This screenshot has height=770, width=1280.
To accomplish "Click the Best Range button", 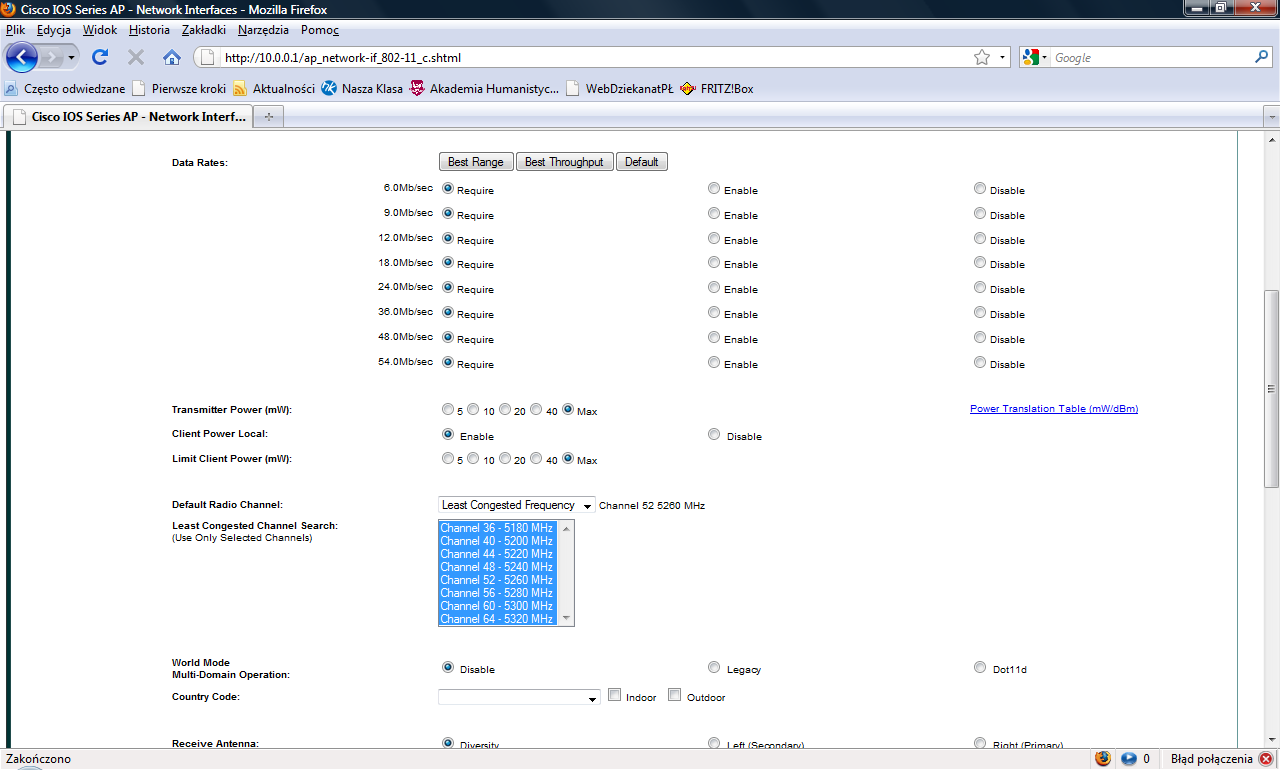I will pyautogui.click(x=476, y=162).
